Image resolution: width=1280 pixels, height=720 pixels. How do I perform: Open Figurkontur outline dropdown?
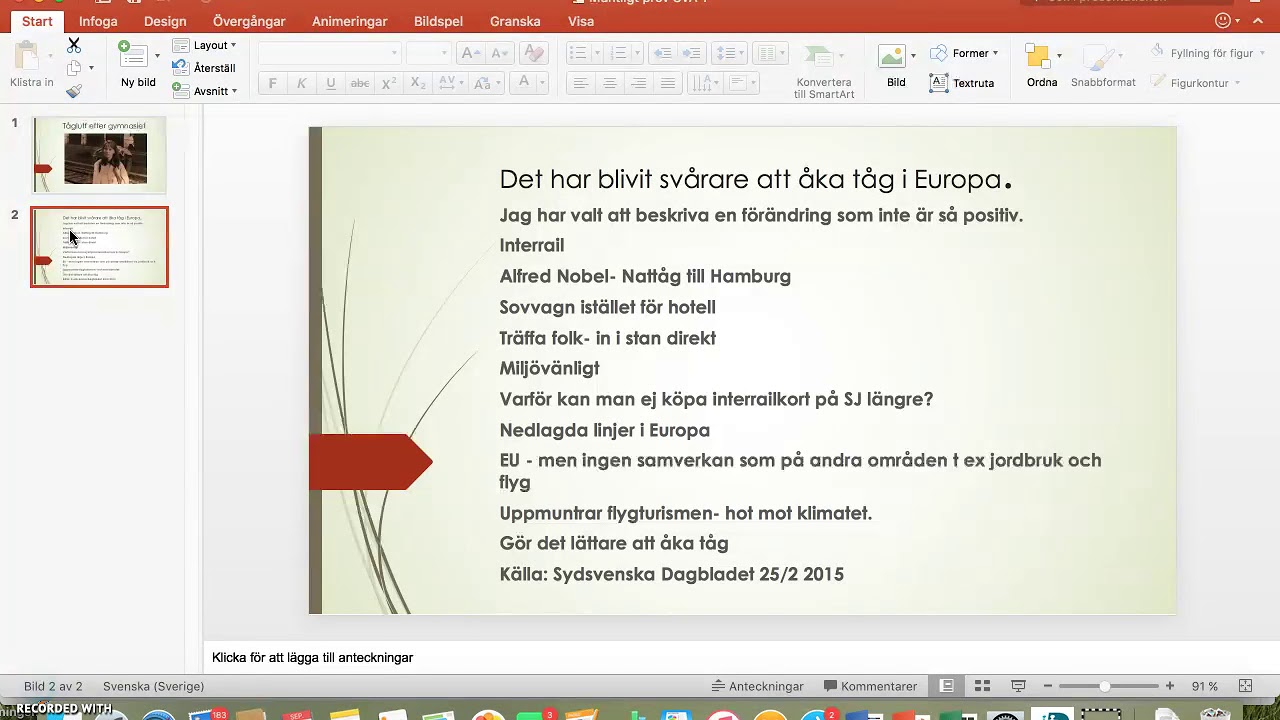1195,83
